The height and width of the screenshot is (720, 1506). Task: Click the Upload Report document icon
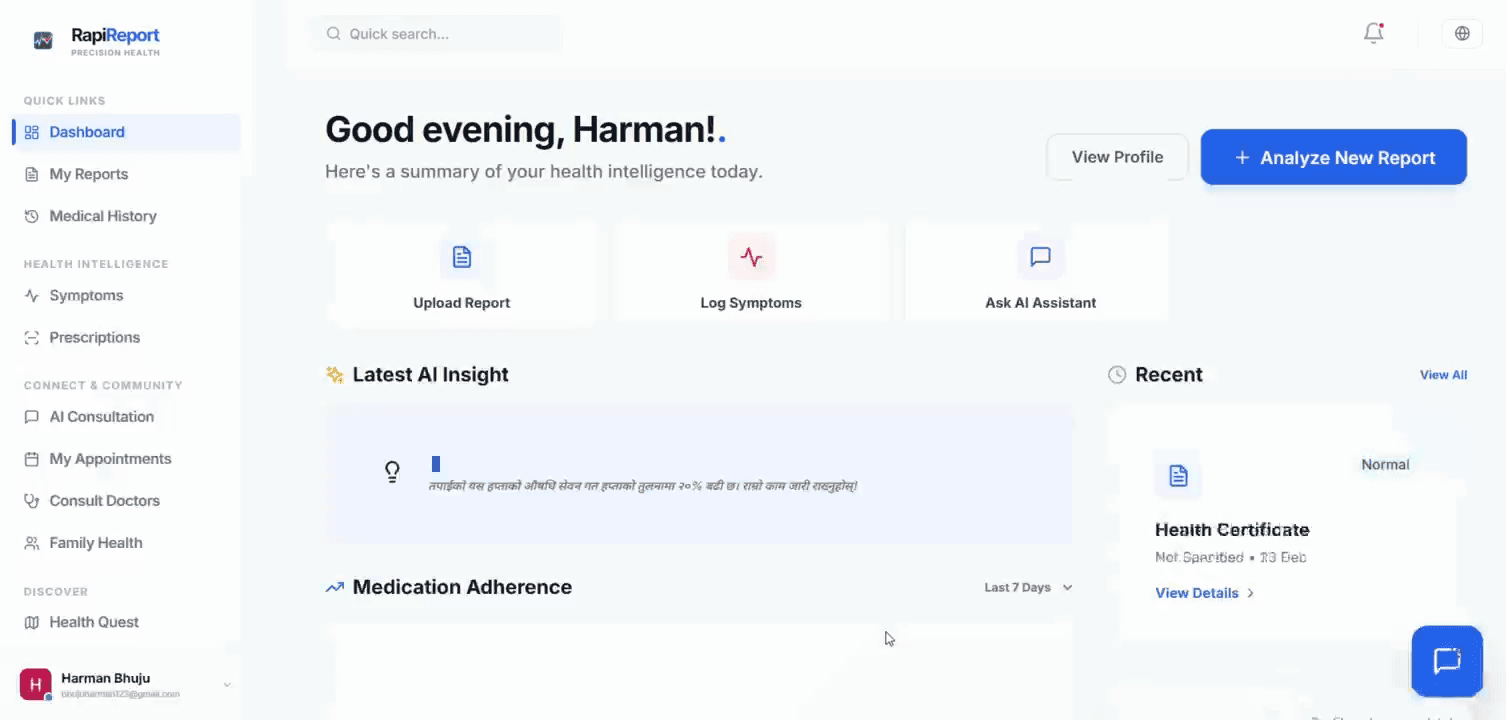click(x=462, y=257)
